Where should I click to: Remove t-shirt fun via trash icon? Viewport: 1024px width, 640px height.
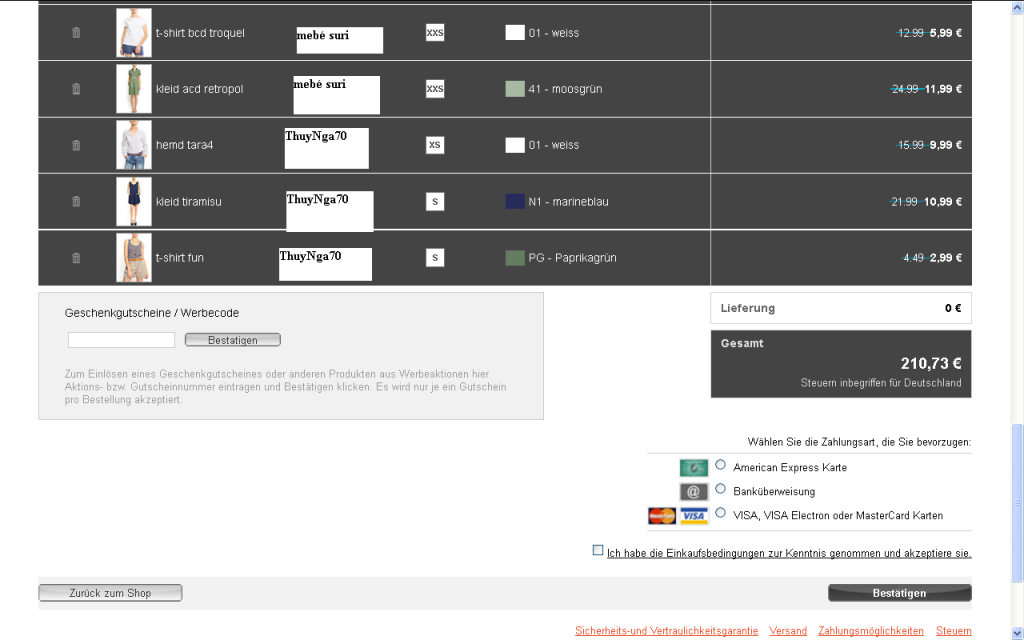coord(76,258)
